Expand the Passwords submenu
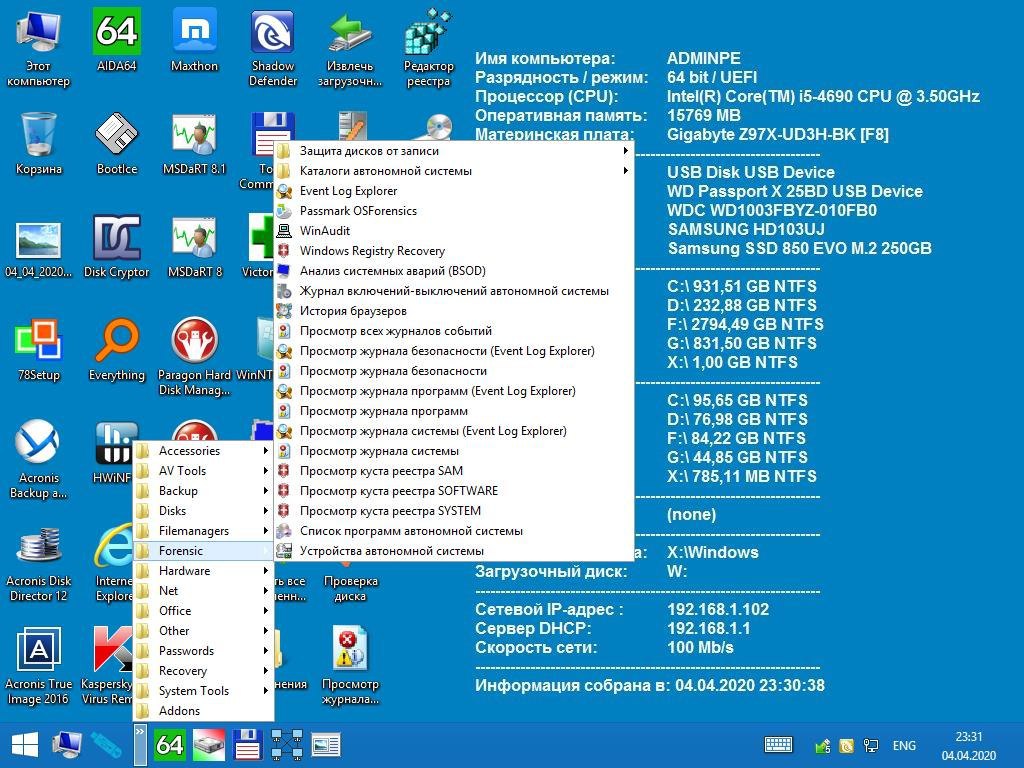 pos(203,651)
